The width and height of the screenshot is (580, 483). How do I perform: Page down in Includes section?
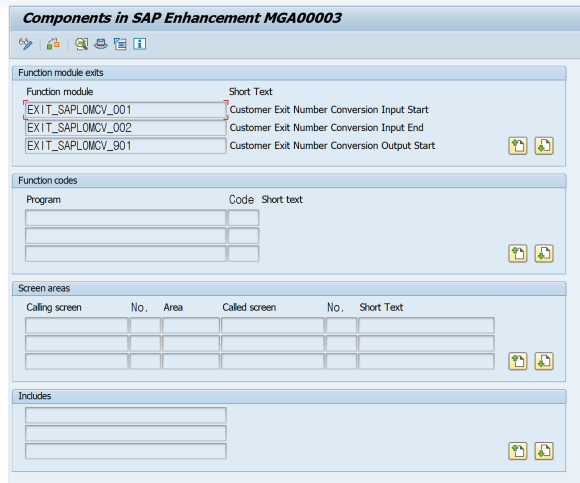coord(544,451)
